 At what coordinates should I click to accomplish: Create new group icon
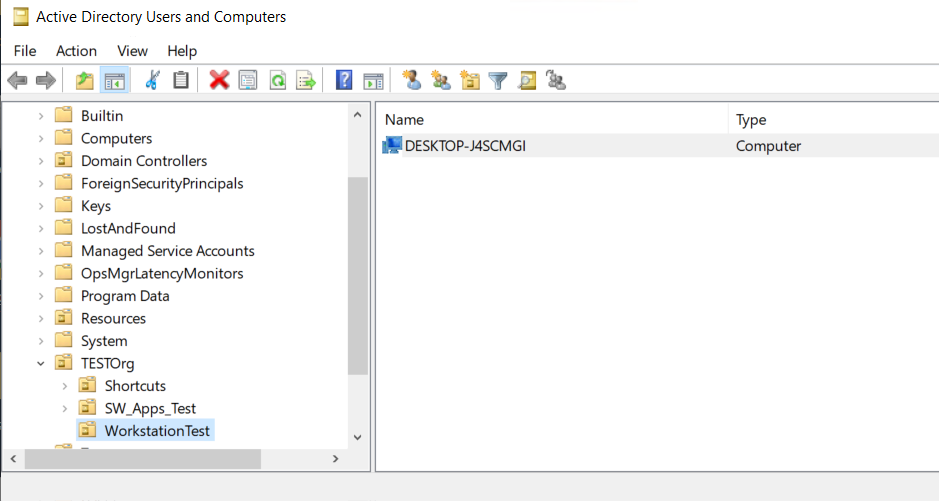(x=441, y=80)
